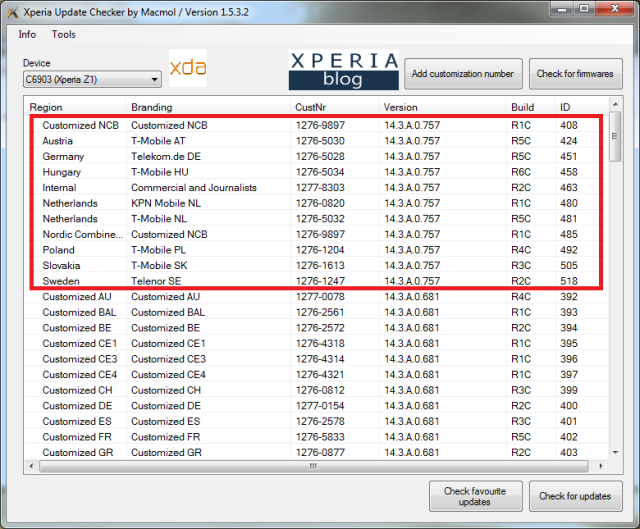This screenshot has width=640, height=529.
Task: Select Commercial and Journalists branding
Action: click(194, 188)
